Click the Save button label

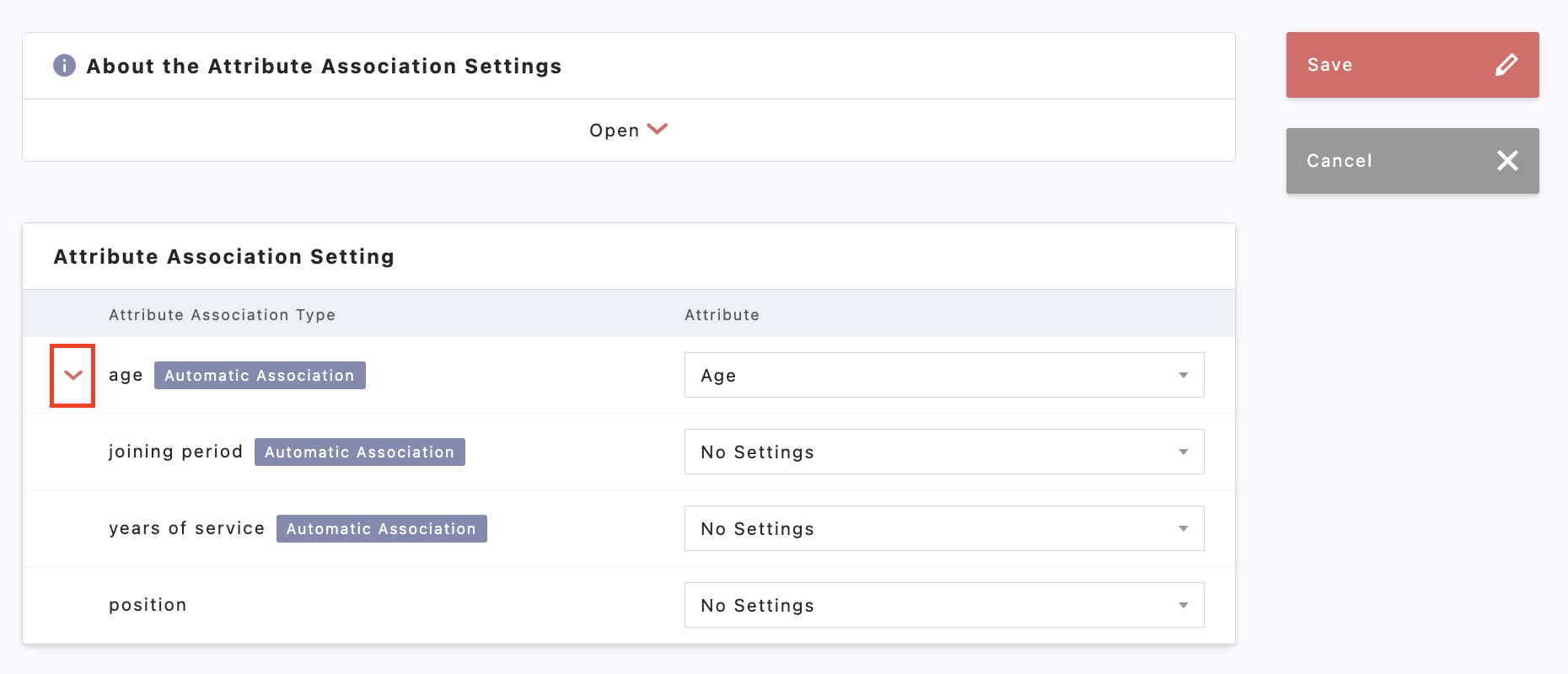click(x=1329, y=65)
